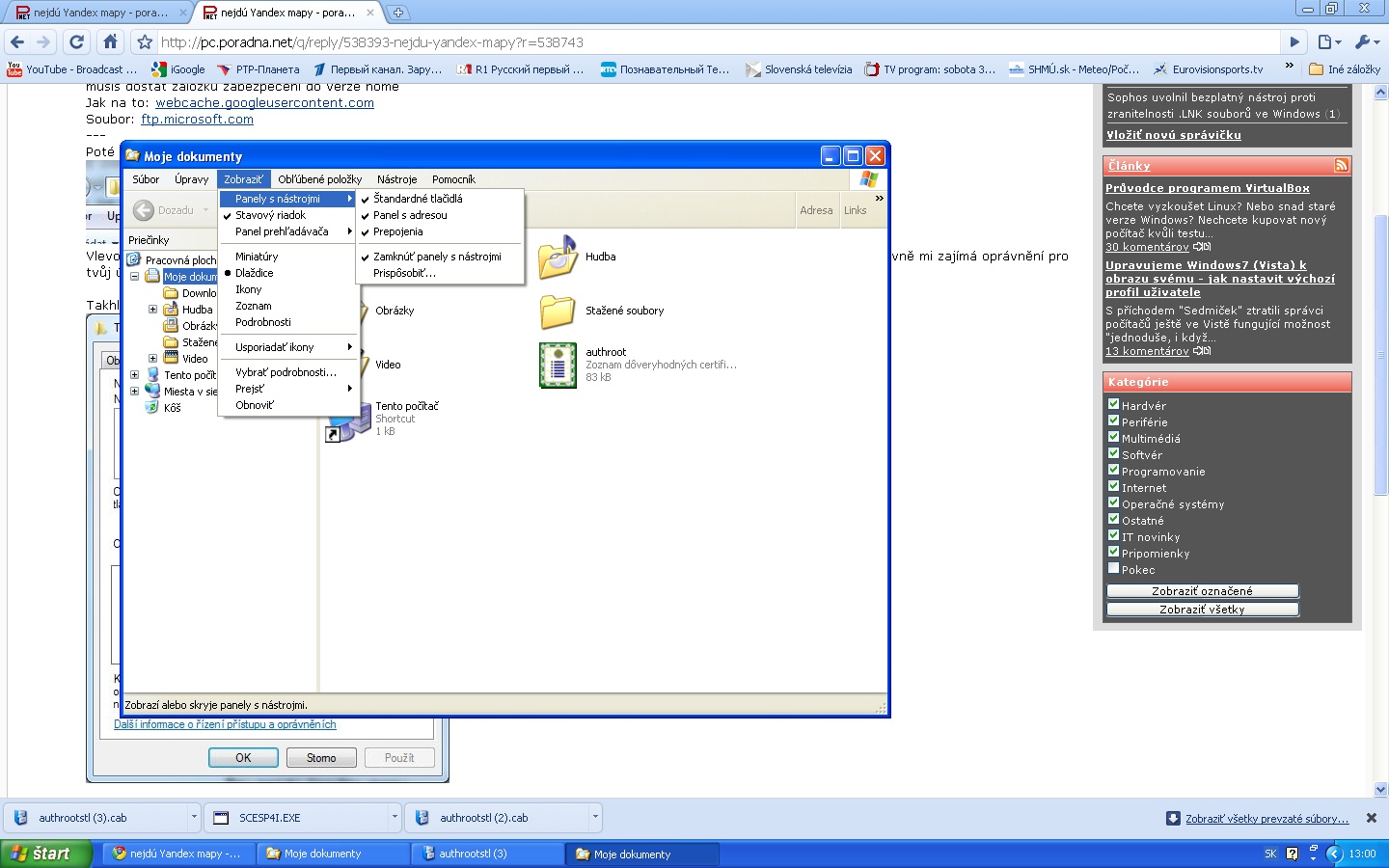Toggle the Štandardné tlačidlá toolbar
Image resolution: width=1389 pixels, height=868 pixels.
418,199
